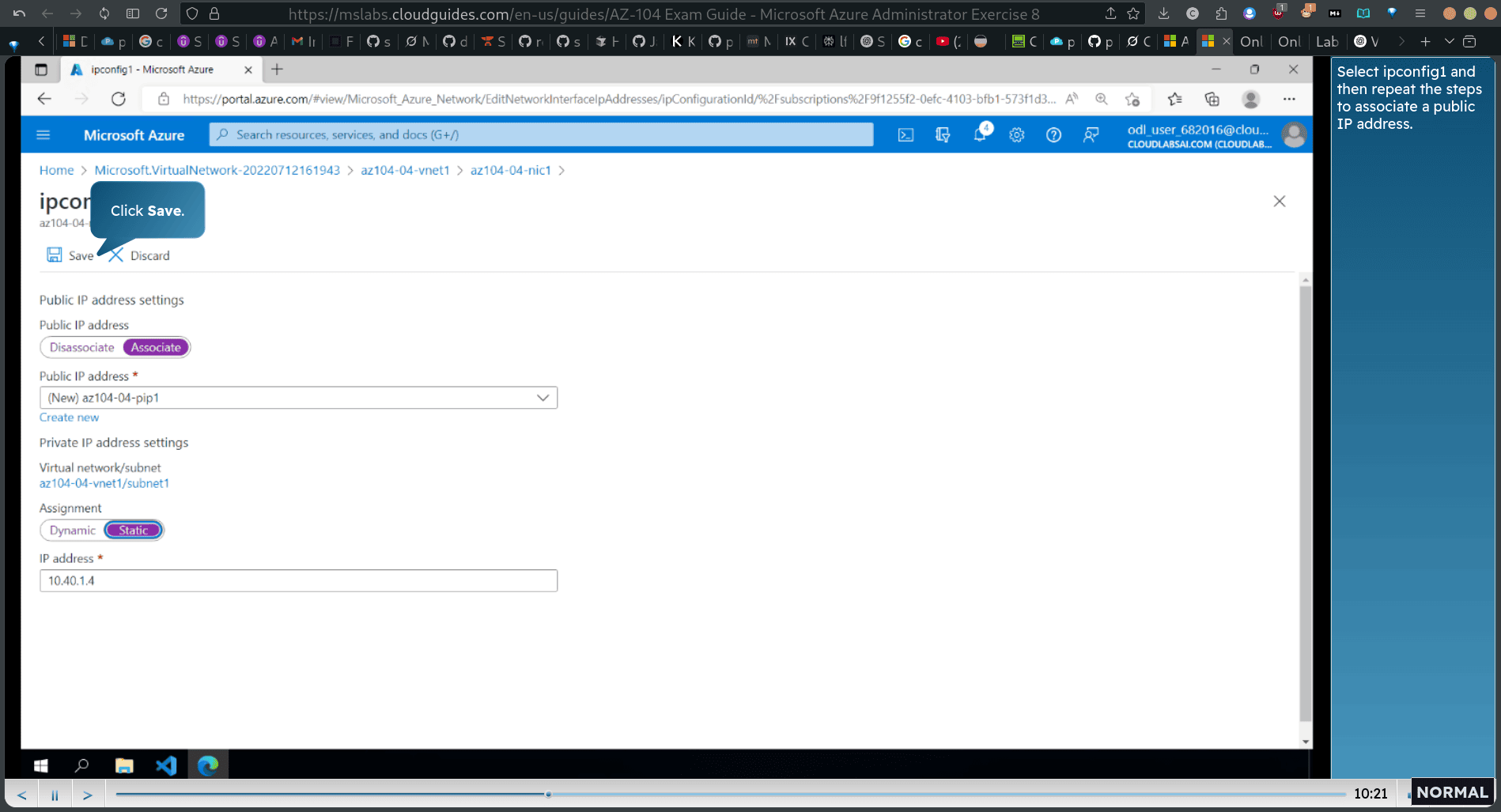Click the Azure search resources box
1501x812 pixels.
[541, 134]
